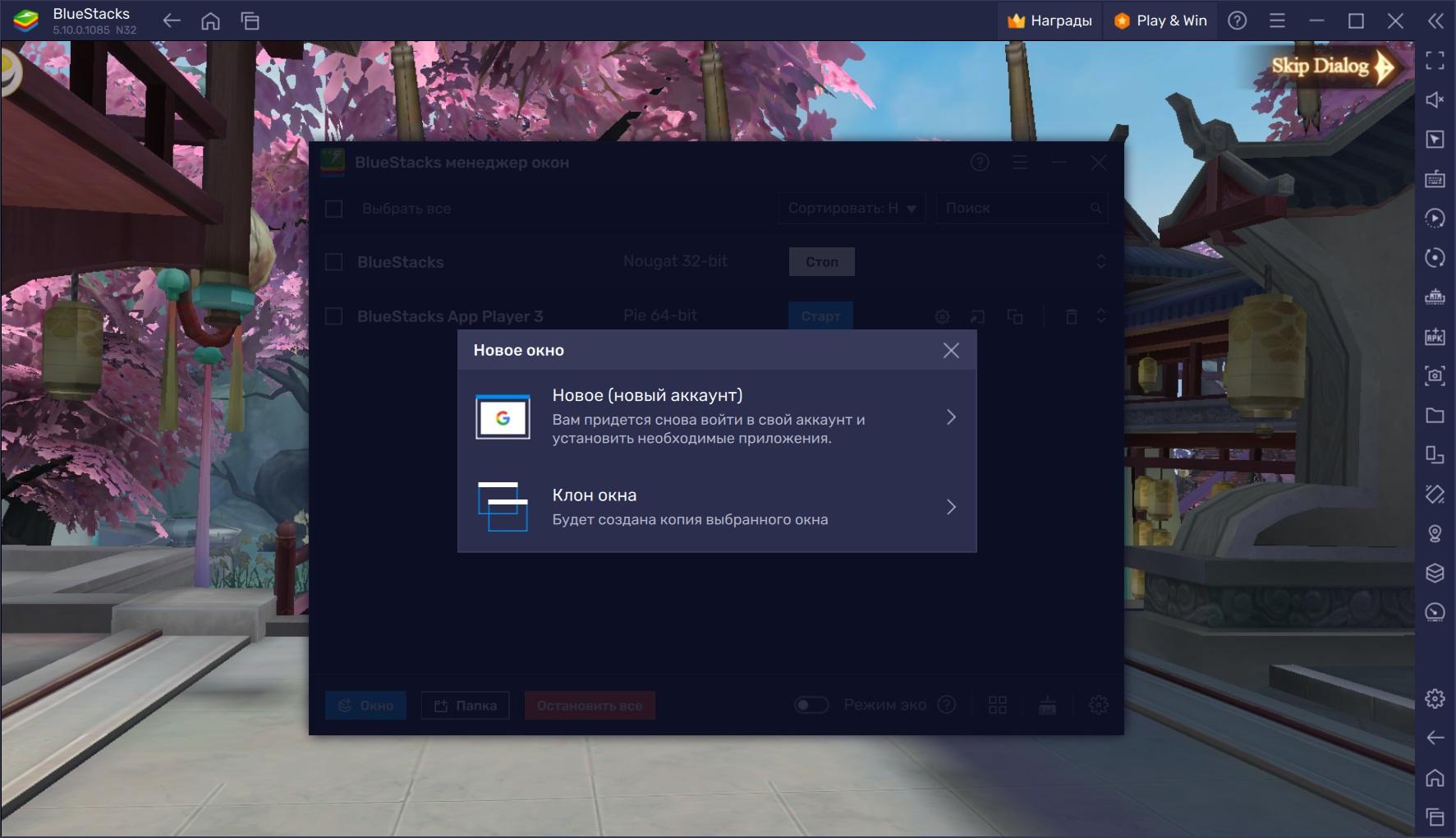Open Play & Win button
Screen dimensions: 1456x838
click(1160, 21)
